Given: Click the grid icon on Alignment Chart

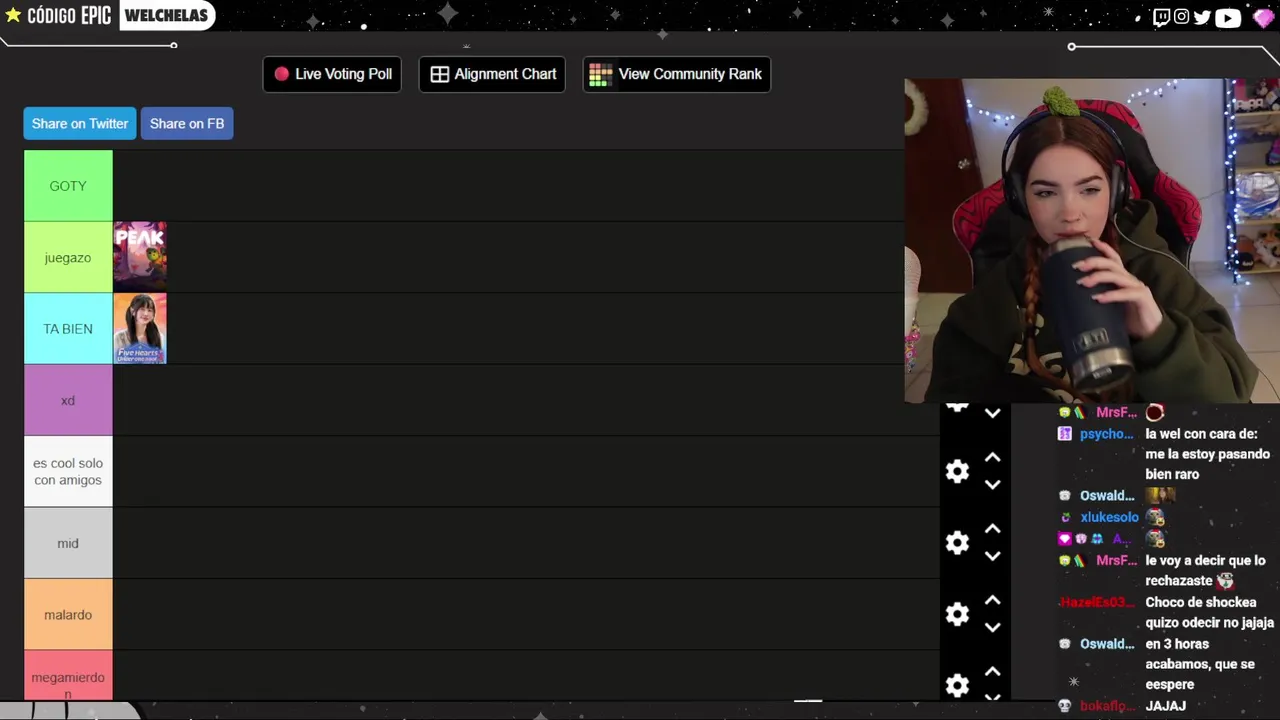Looking at the screenshot, I should point(440,74).
